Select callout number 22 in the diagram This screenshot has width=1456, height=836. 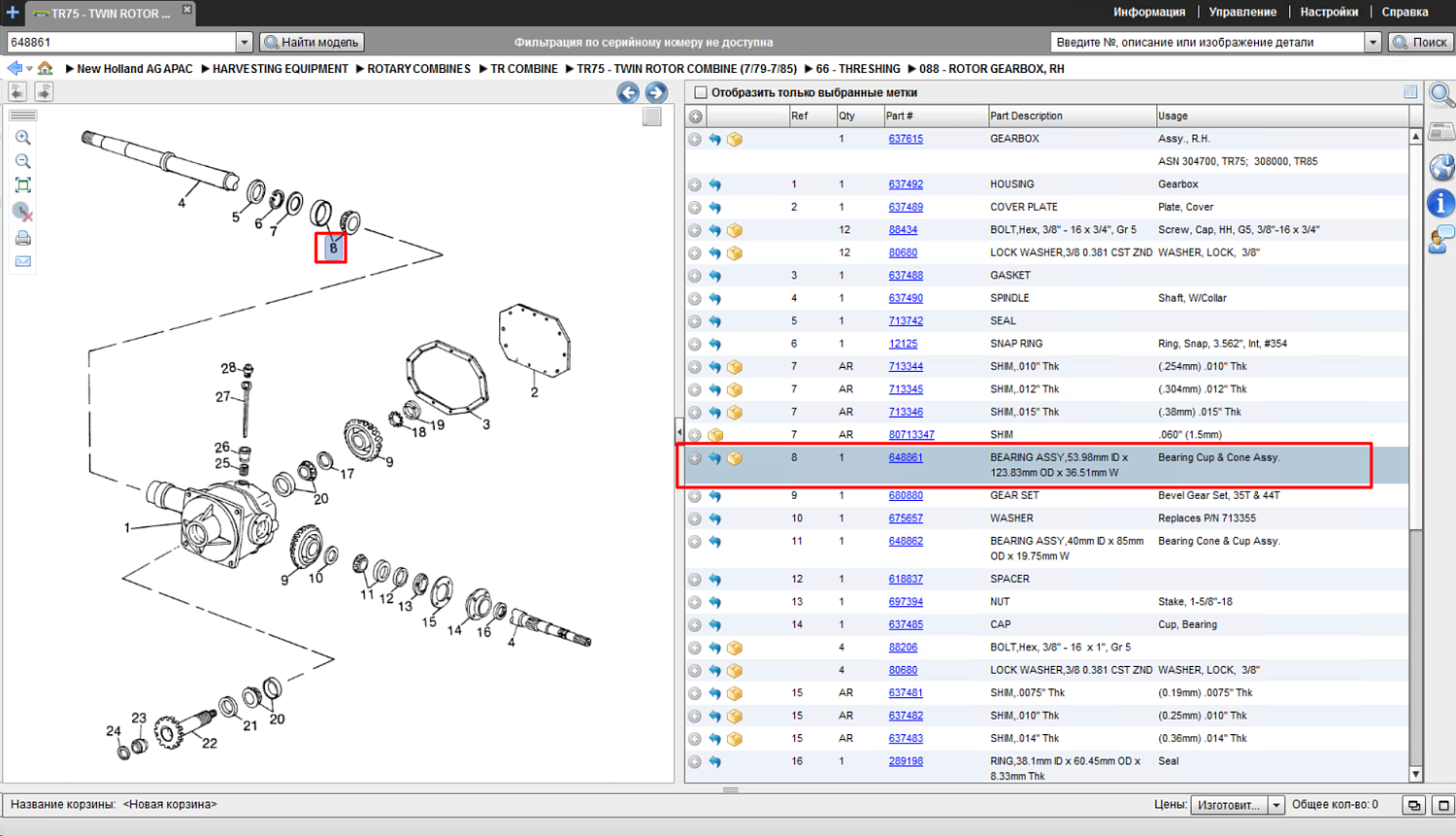coord(210,744)
